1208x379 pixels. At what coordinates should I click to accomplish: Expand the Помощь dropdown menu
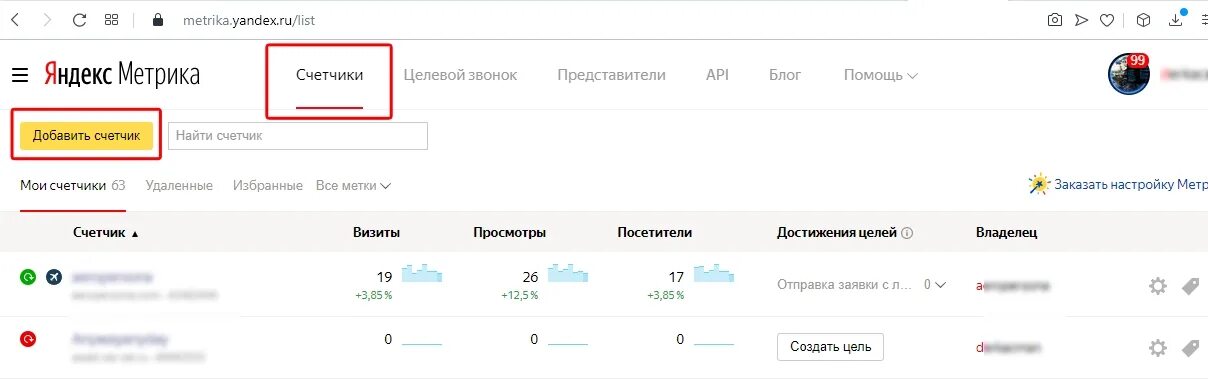[x=880, y=75]
